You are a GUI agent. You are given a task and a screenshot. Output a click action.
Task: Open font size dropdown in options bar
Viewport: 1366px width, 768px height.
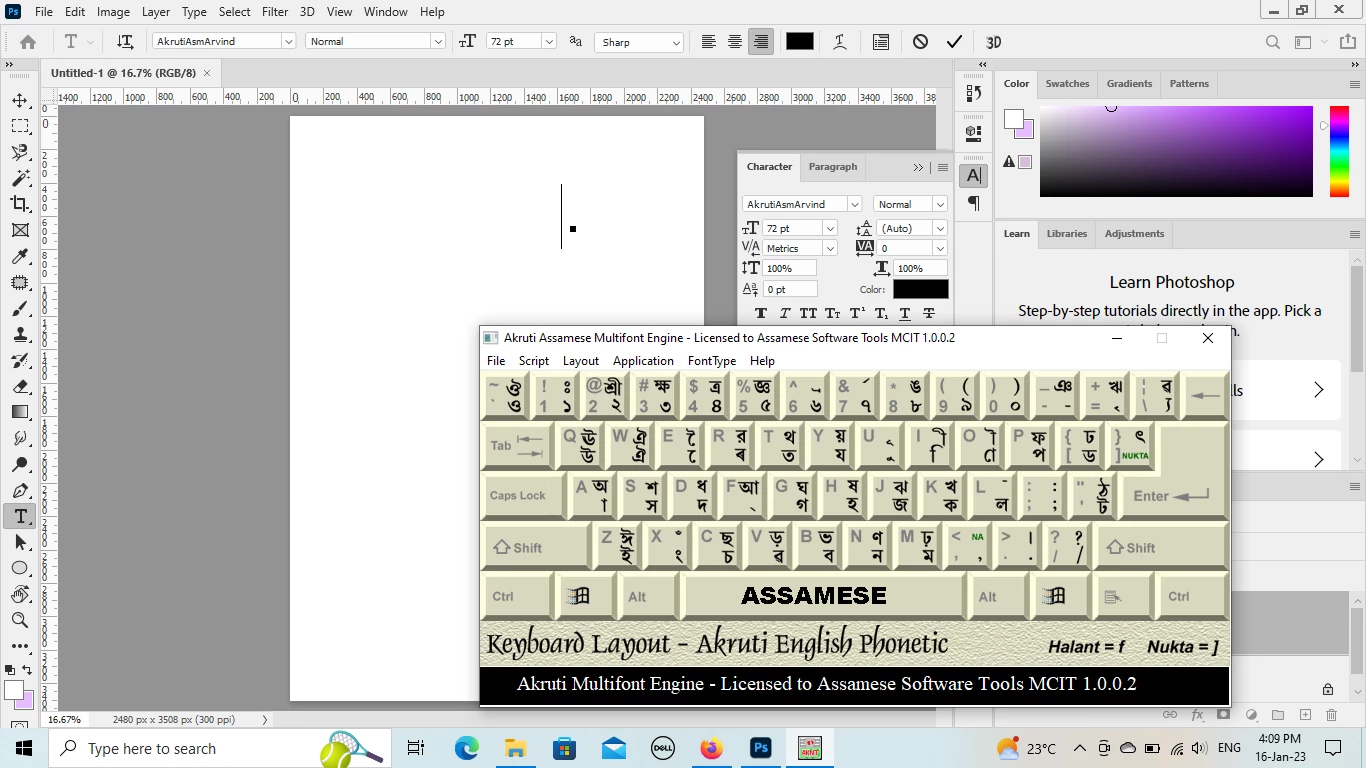(x=549, y=42)
